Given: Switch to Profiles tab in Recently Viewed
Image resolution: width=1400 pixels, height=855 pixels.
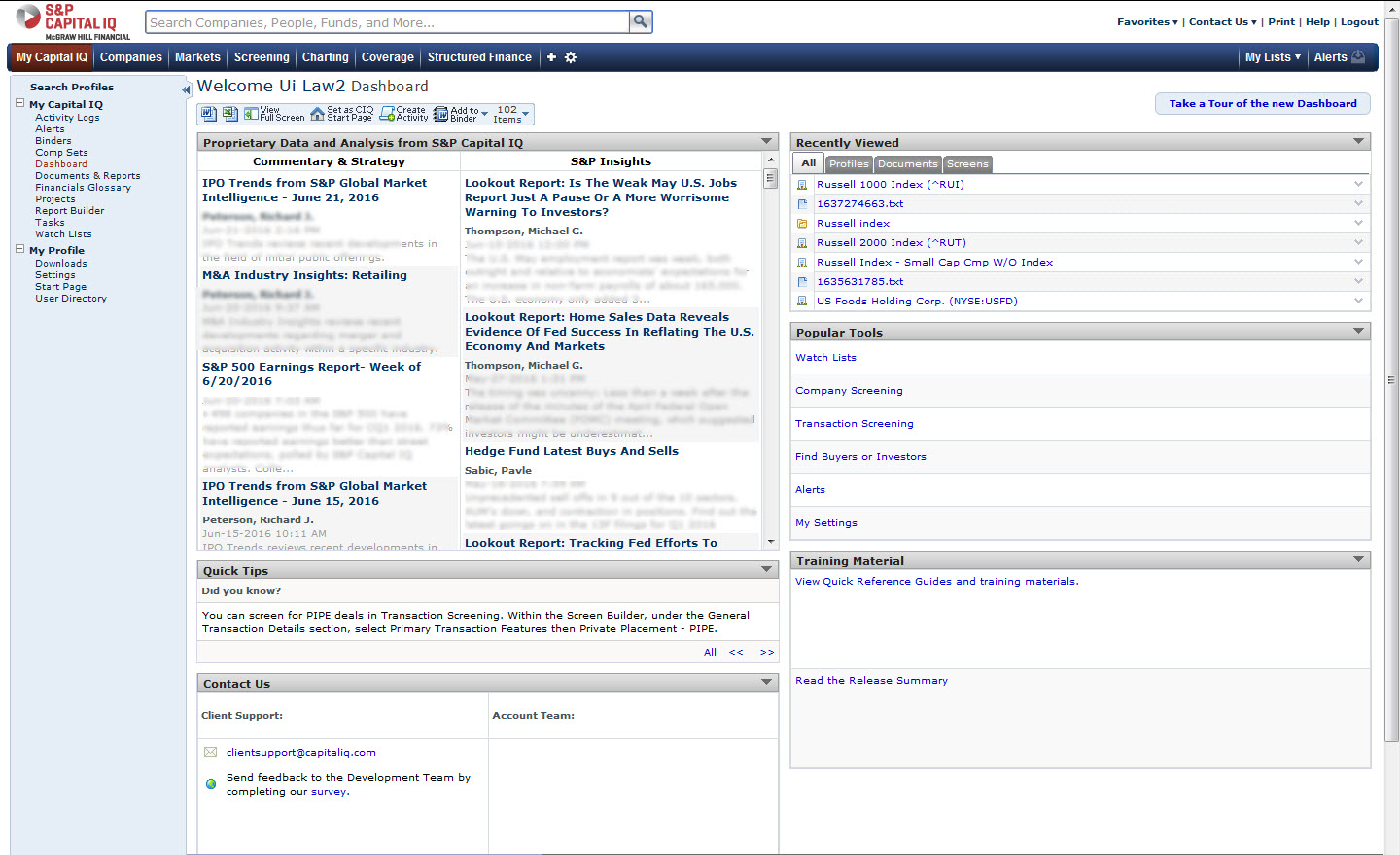Looking at the screenshot, I should tap(849, 163).
